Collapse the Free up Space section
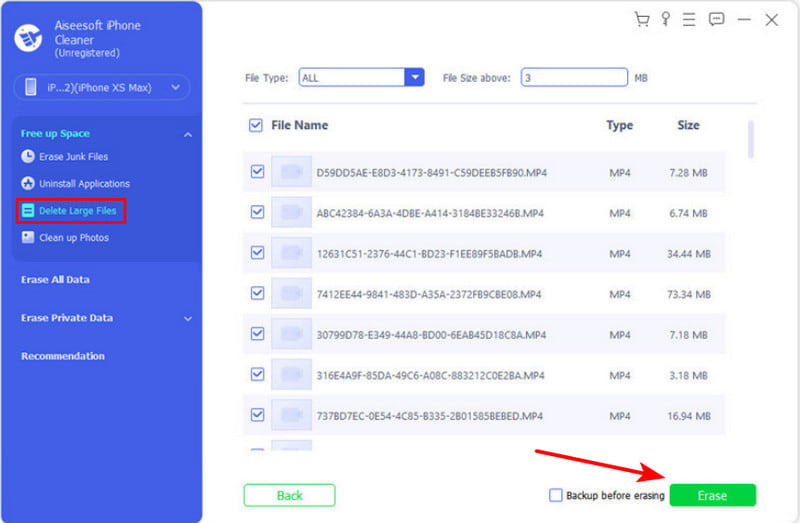Image resolution: width=800 pixels, height=523 pixels. tap(187, 134)
